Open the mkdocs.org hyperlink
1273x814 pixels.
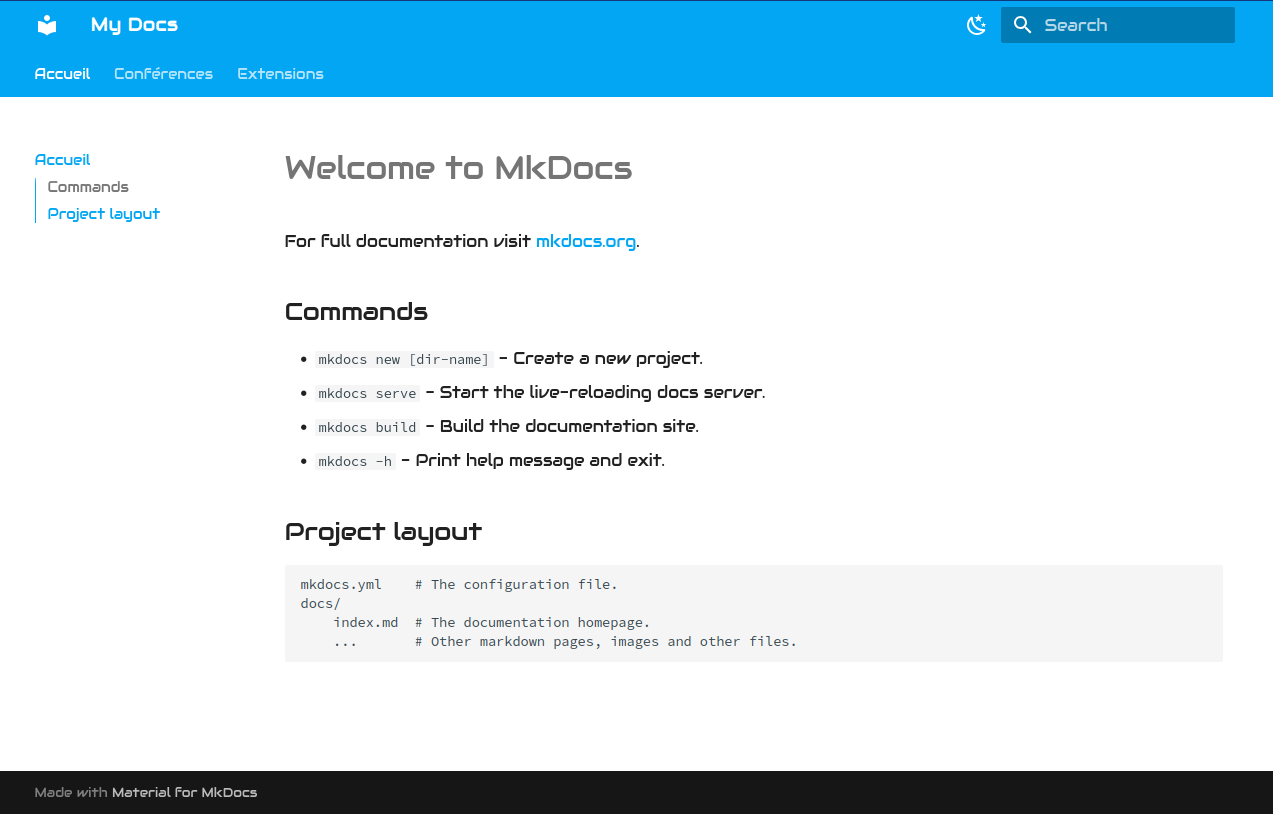585,241
